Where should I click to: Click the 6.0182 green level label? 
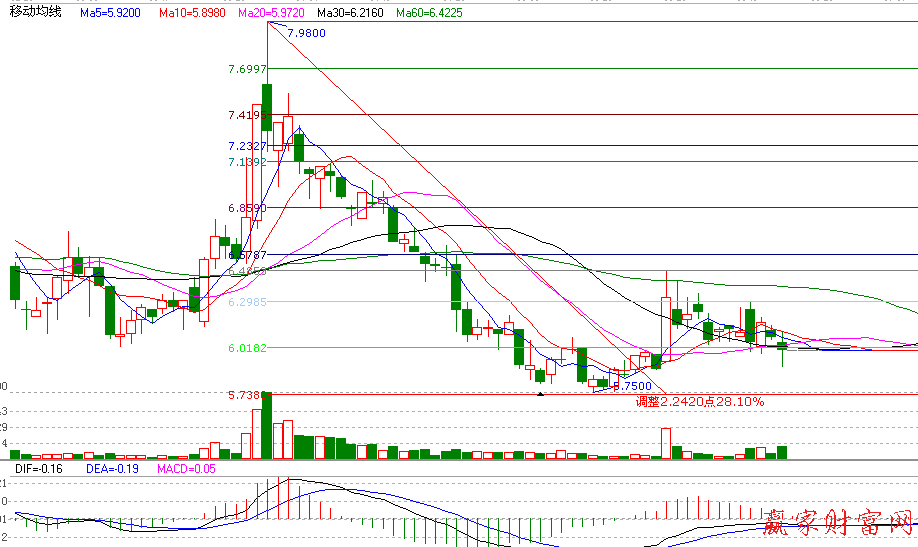point(246,348)
